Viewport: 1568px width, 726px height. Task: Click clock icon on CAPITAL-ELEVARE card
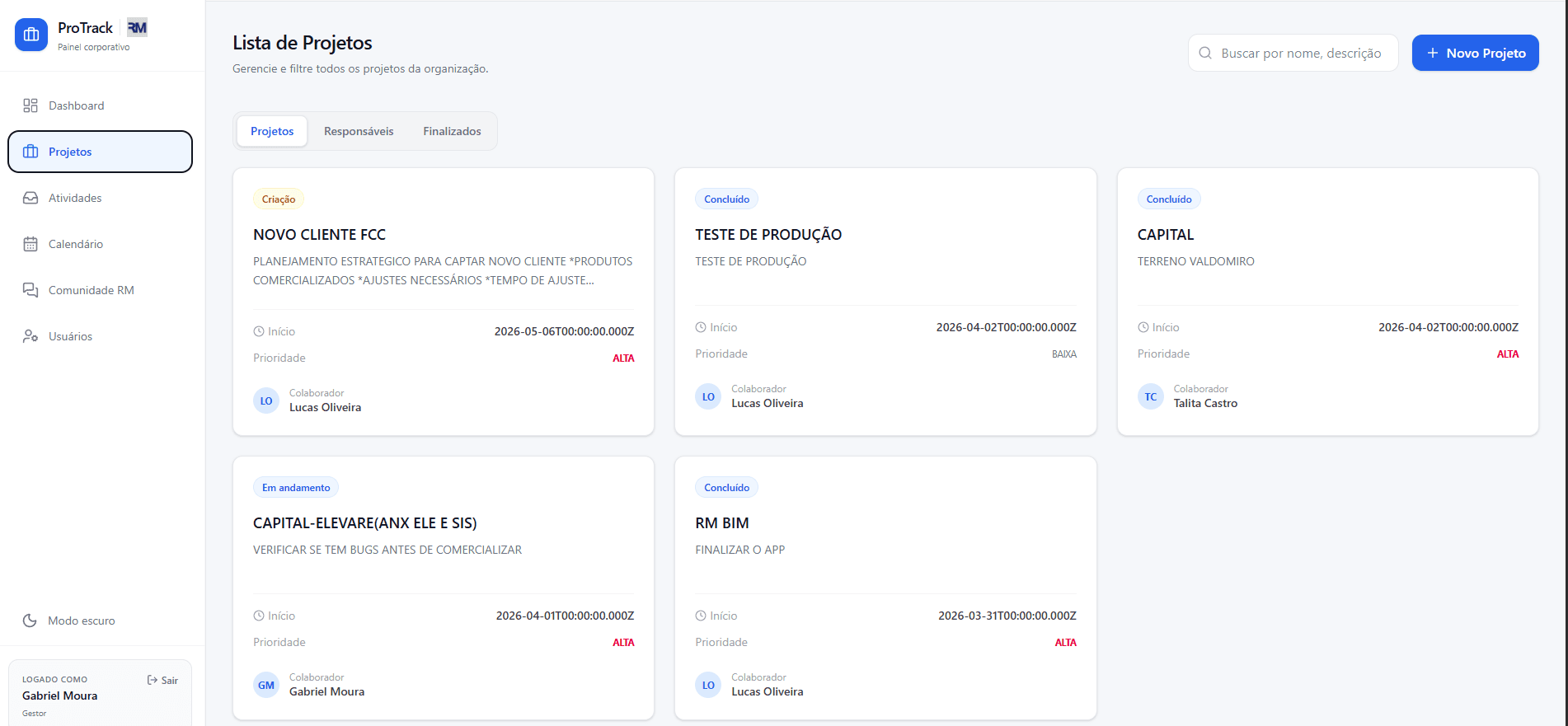[259, 616]
